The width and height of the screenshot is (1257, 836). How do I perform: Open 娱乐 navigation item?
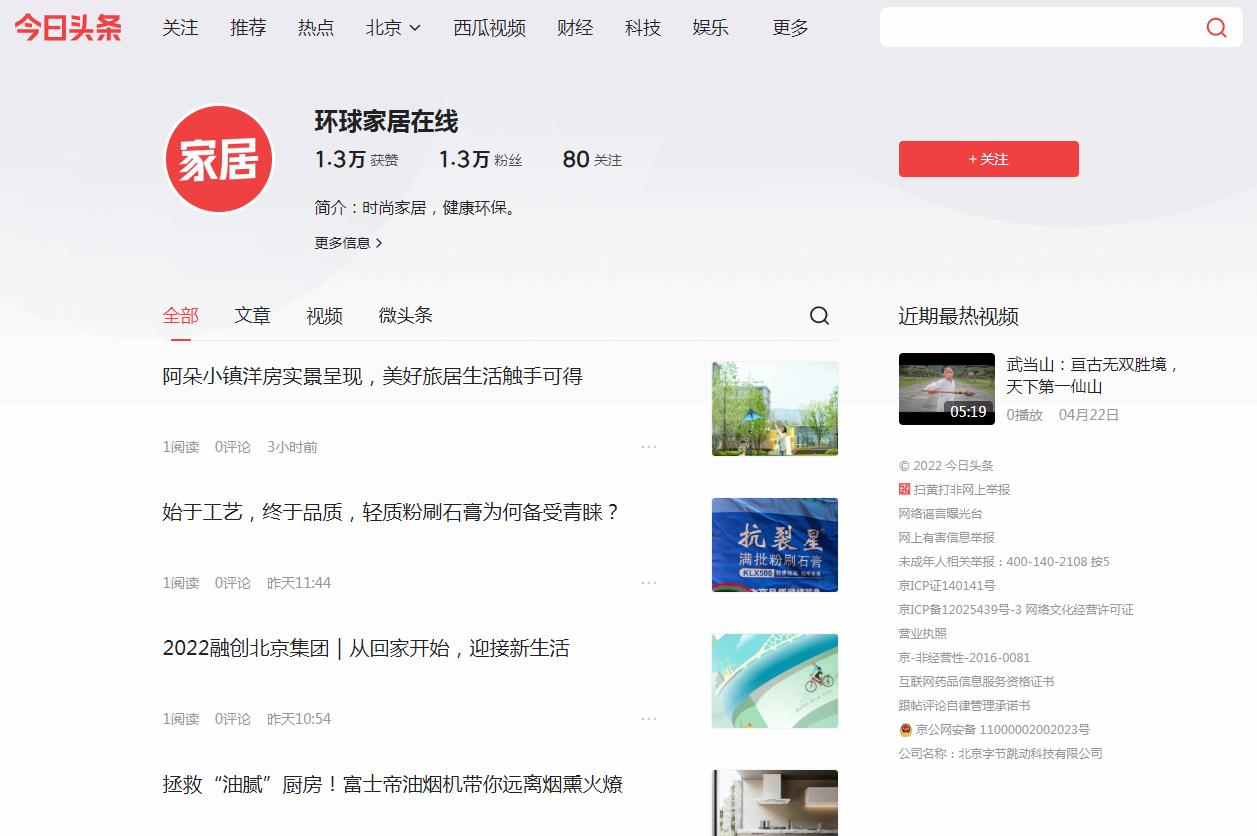click(710, 28)
